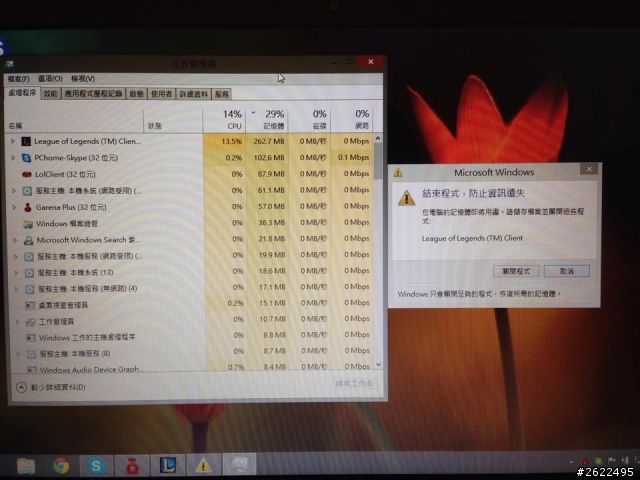Switch to the 效能 tab
Image resolution: width=640 pixels, height=480 pixels.
[x=51, y=94]
